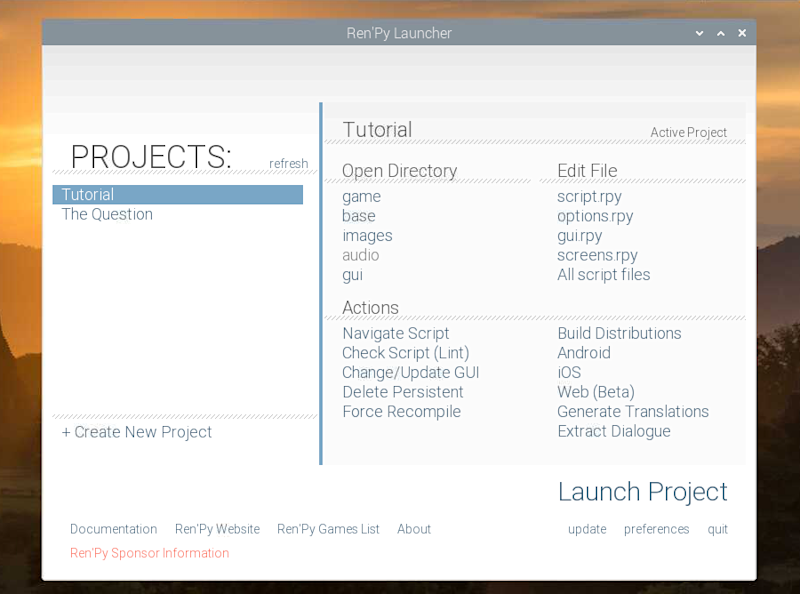This screenshot has height=594, width=800.
Task: Run Check Script (Lint)
Action: pos(406,353)
